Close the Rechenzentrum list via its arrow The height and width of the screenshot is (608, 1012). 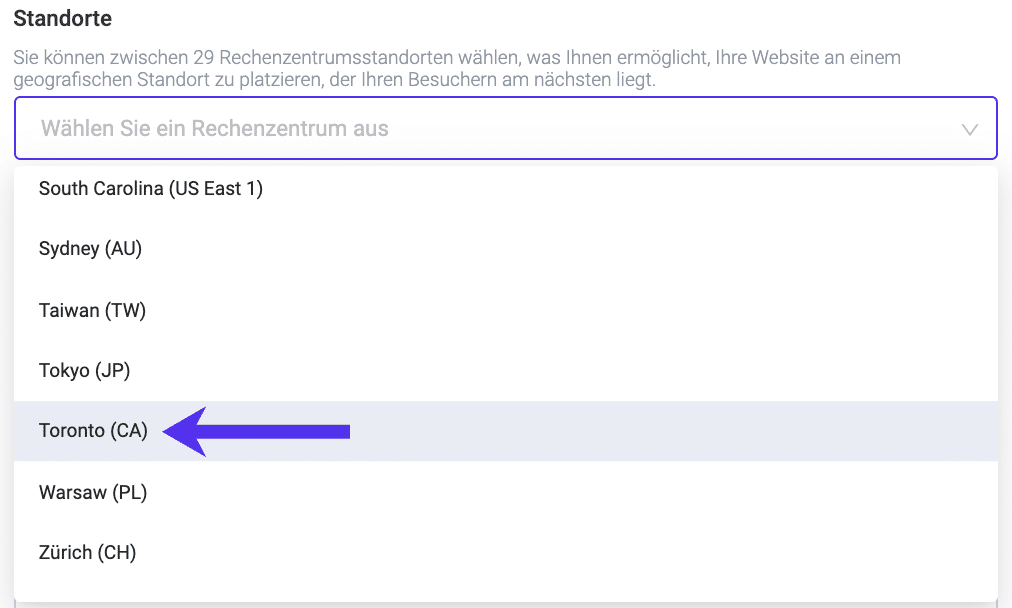pyautogui.click(x=969, y=129)
